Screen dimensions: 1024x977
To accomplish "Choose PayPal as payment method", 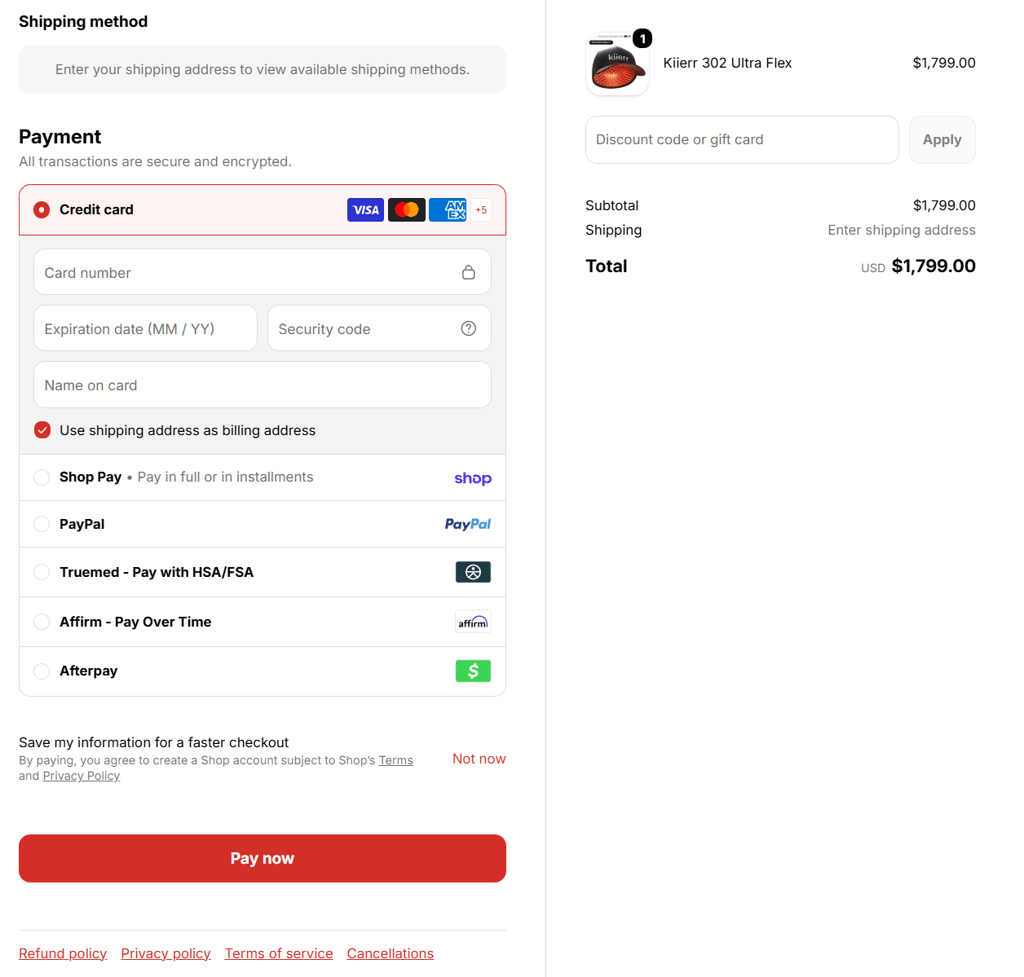I will 263,524.
